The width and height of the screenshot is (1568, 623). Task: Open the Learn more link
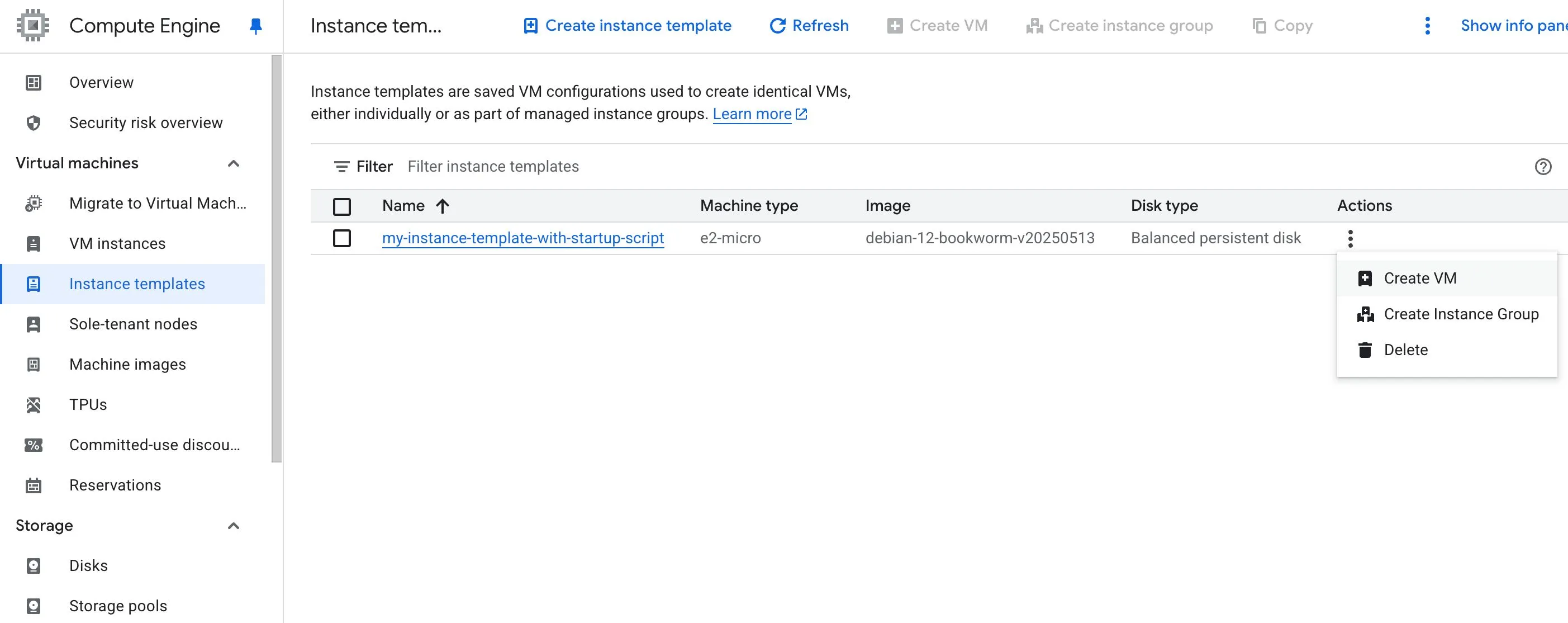click(752, 114)
